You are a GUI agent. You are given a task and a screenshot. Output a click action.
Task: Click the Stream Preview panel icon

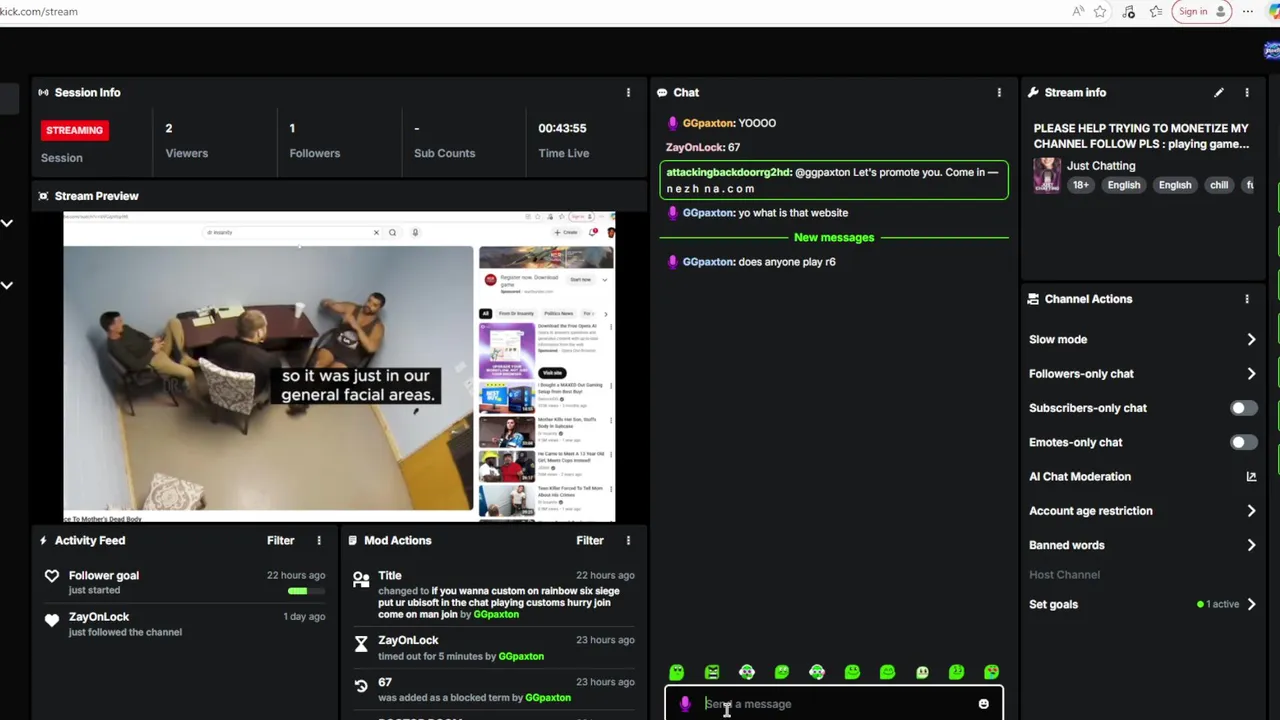coord(43,196)
